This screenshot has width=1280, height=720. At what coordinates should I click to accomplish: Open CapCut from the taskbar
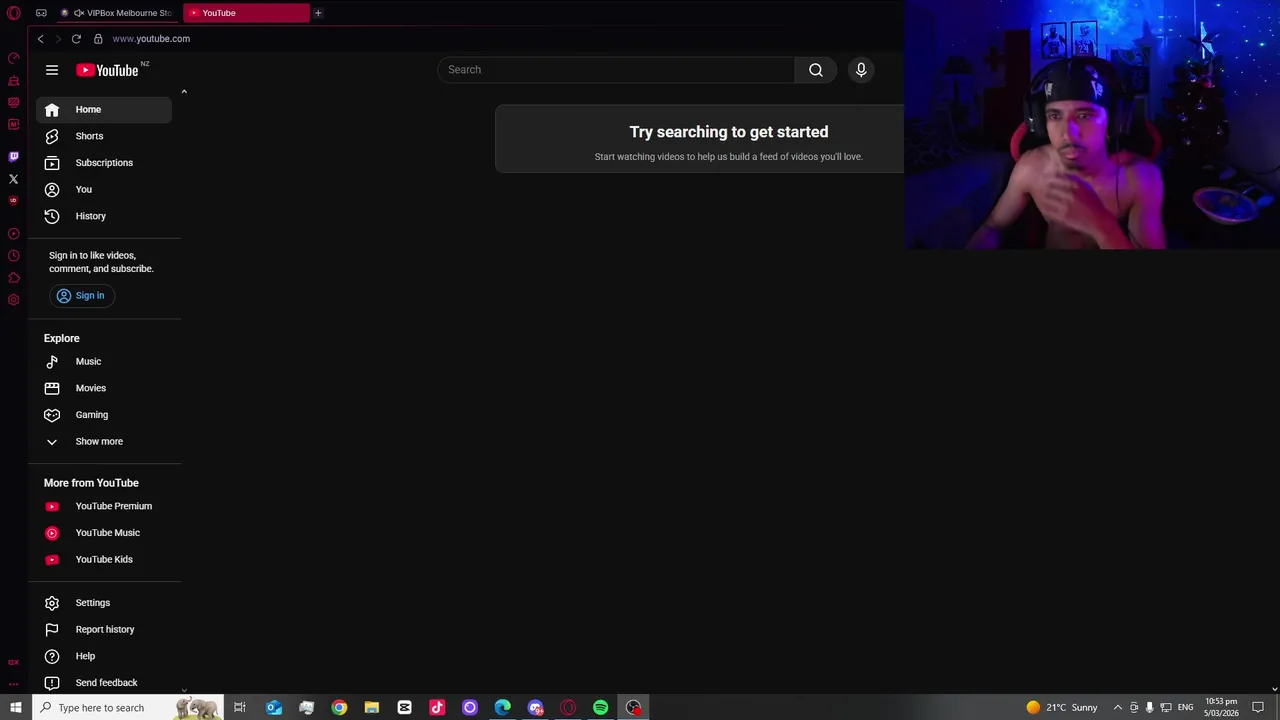(x=404, y=708)
